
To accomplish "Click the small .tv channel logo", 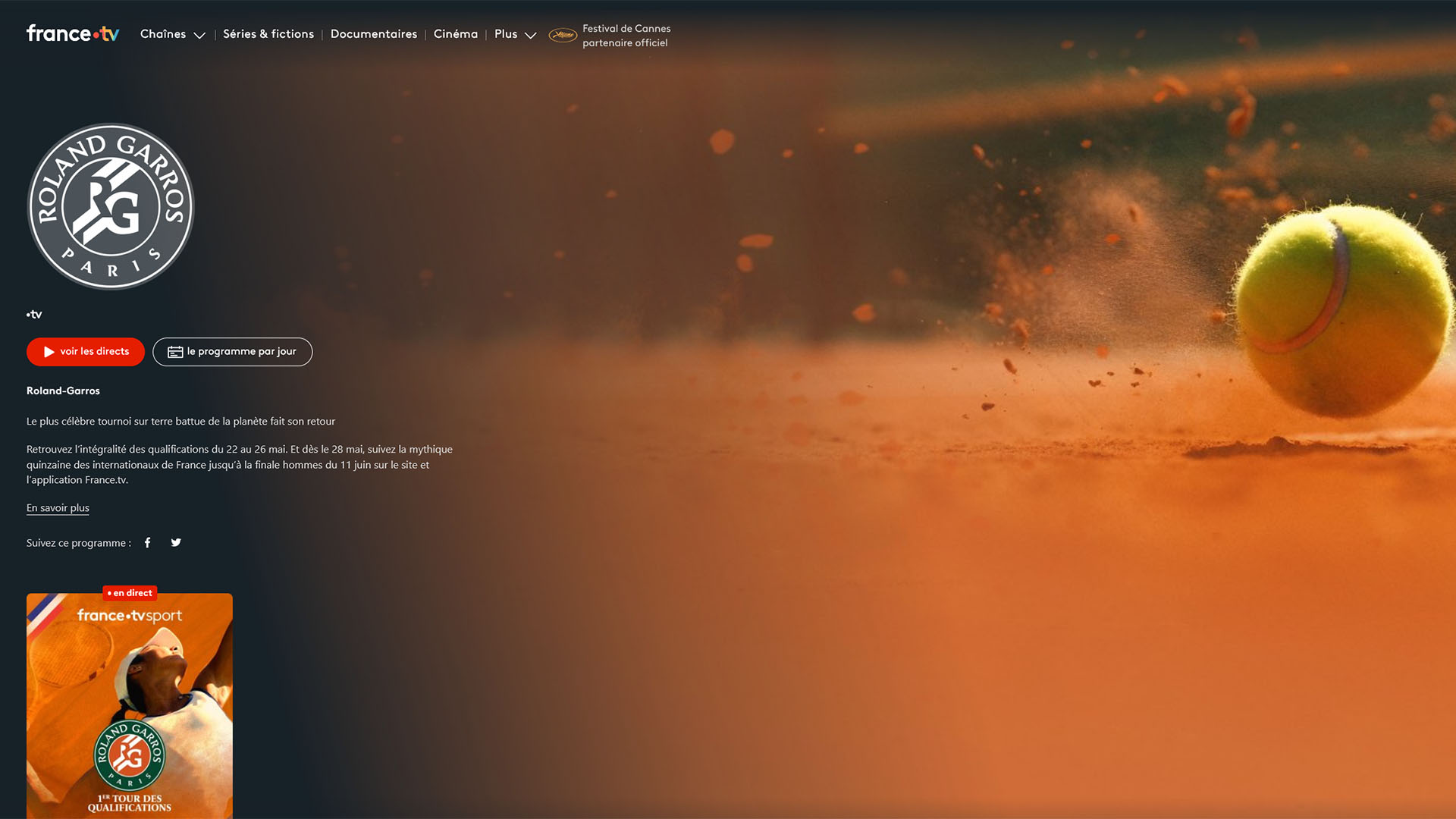I will [34, 315].
